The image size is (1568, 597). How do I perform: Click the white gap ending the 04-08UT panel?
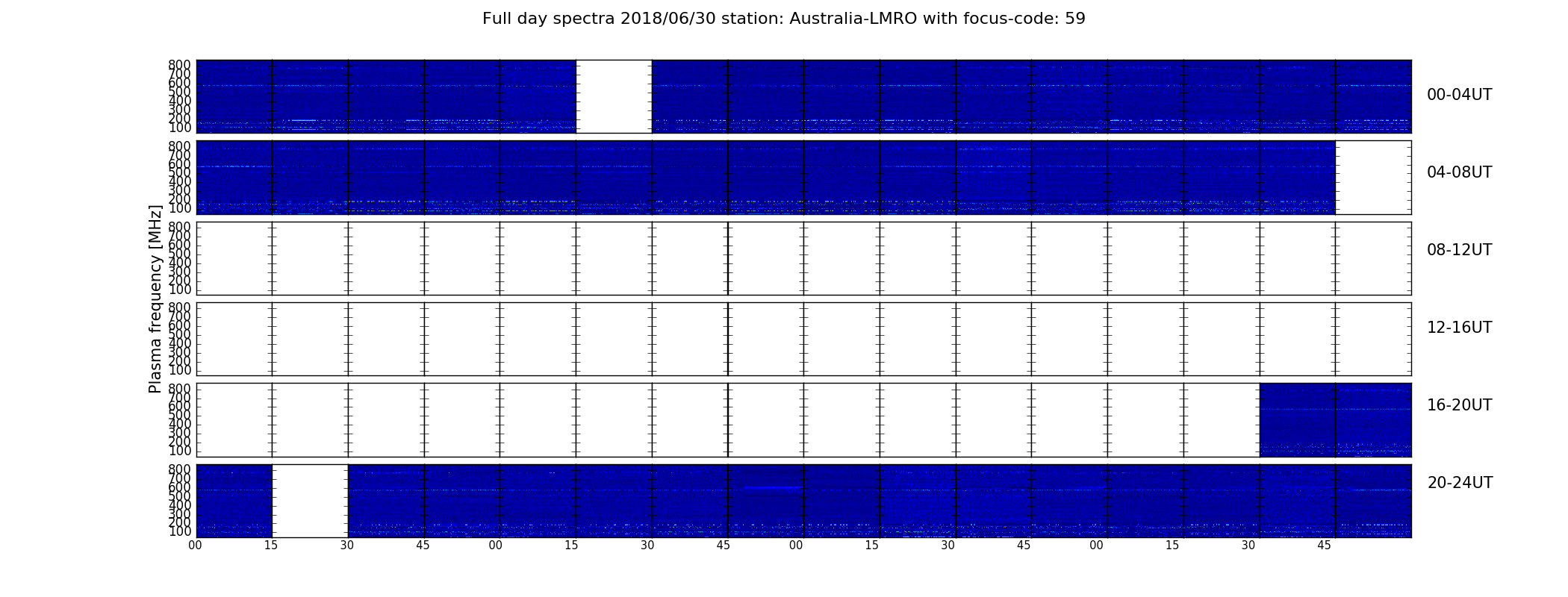coord(1373,178)
